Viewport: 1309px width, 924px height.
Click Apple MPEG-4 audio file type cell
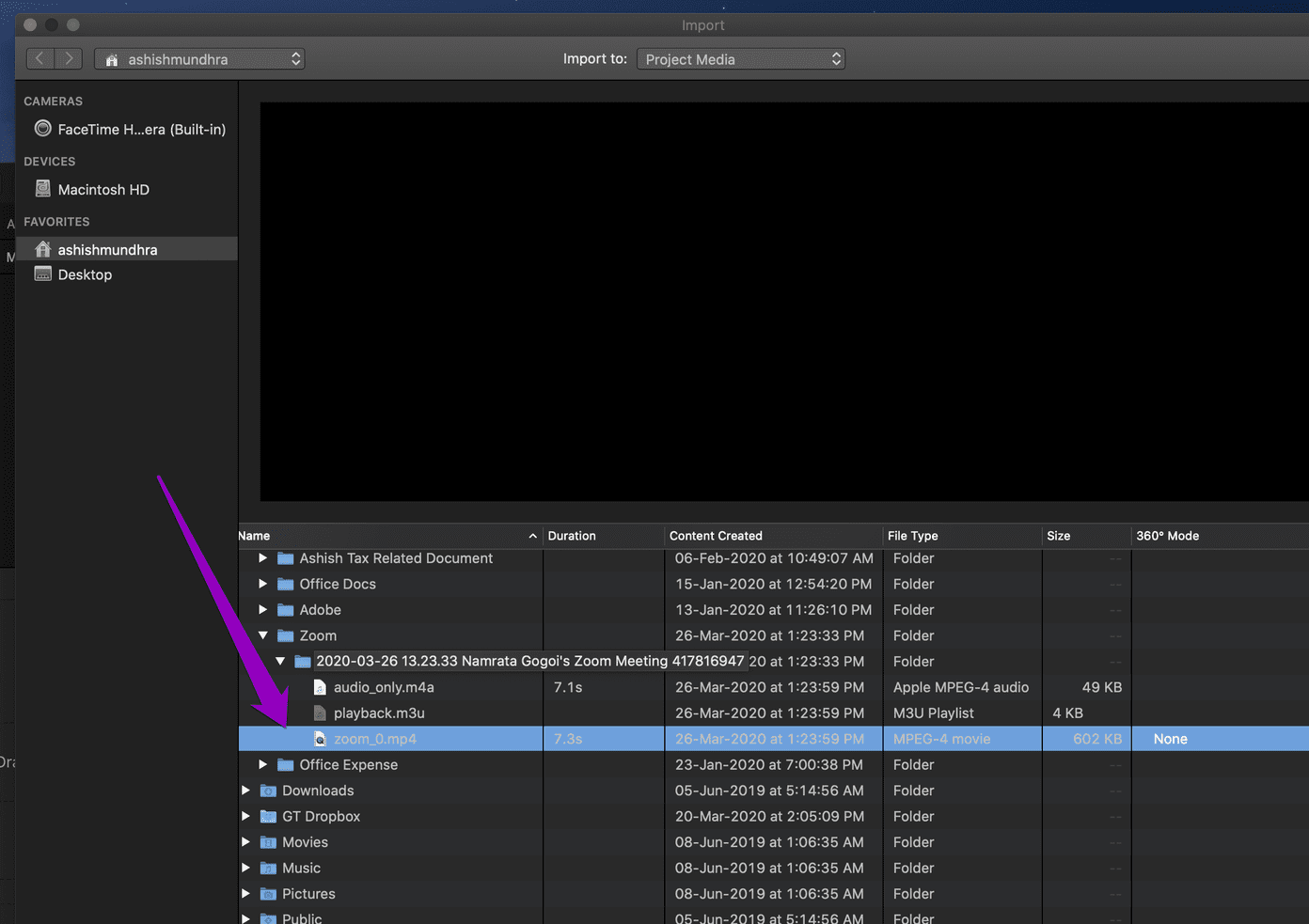point(961,687)
